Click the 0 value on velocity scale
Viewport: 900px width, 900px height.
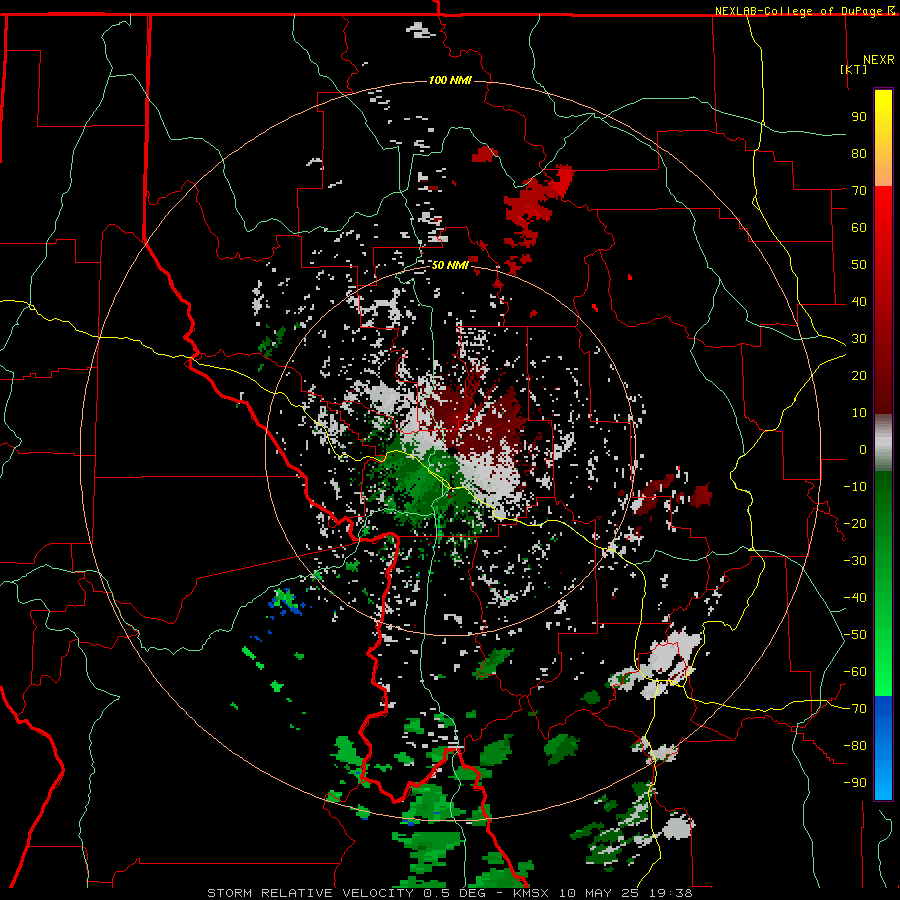[863, 450]
